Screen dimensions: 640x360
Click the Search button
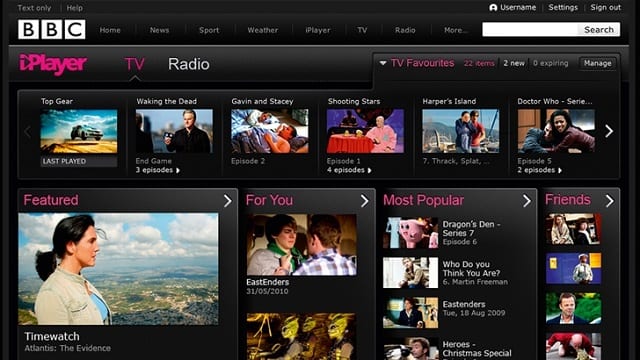598,29
